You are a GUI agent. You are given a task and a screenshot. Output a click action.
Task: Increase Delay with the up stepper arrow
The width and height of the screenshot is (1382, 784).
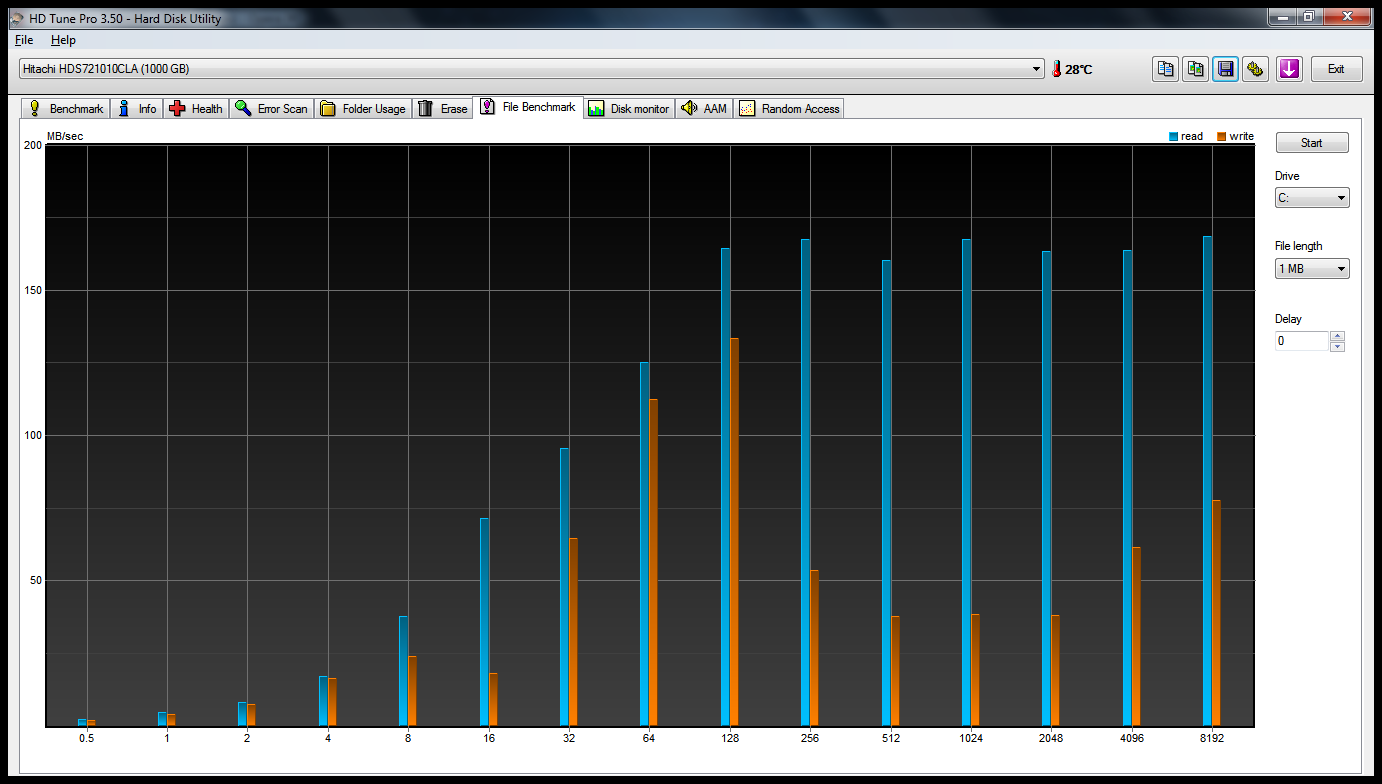point(1338,336)
